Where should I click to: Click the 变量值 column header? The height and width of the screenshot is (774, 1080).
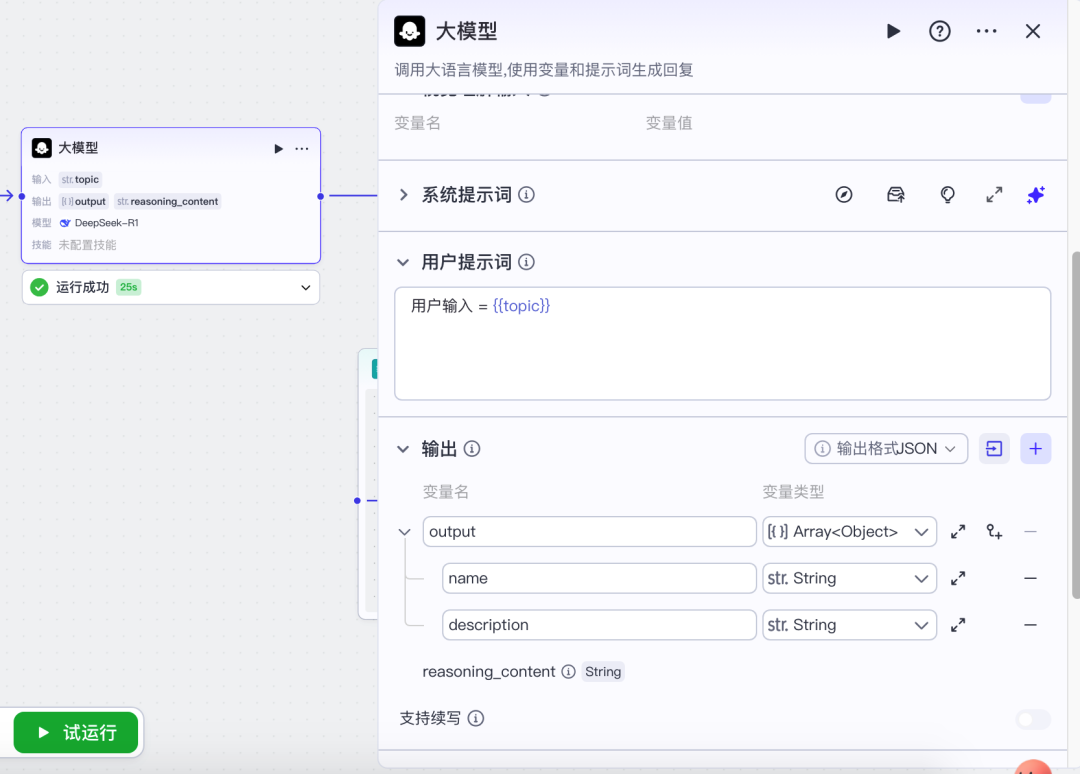tap(669, 123)
